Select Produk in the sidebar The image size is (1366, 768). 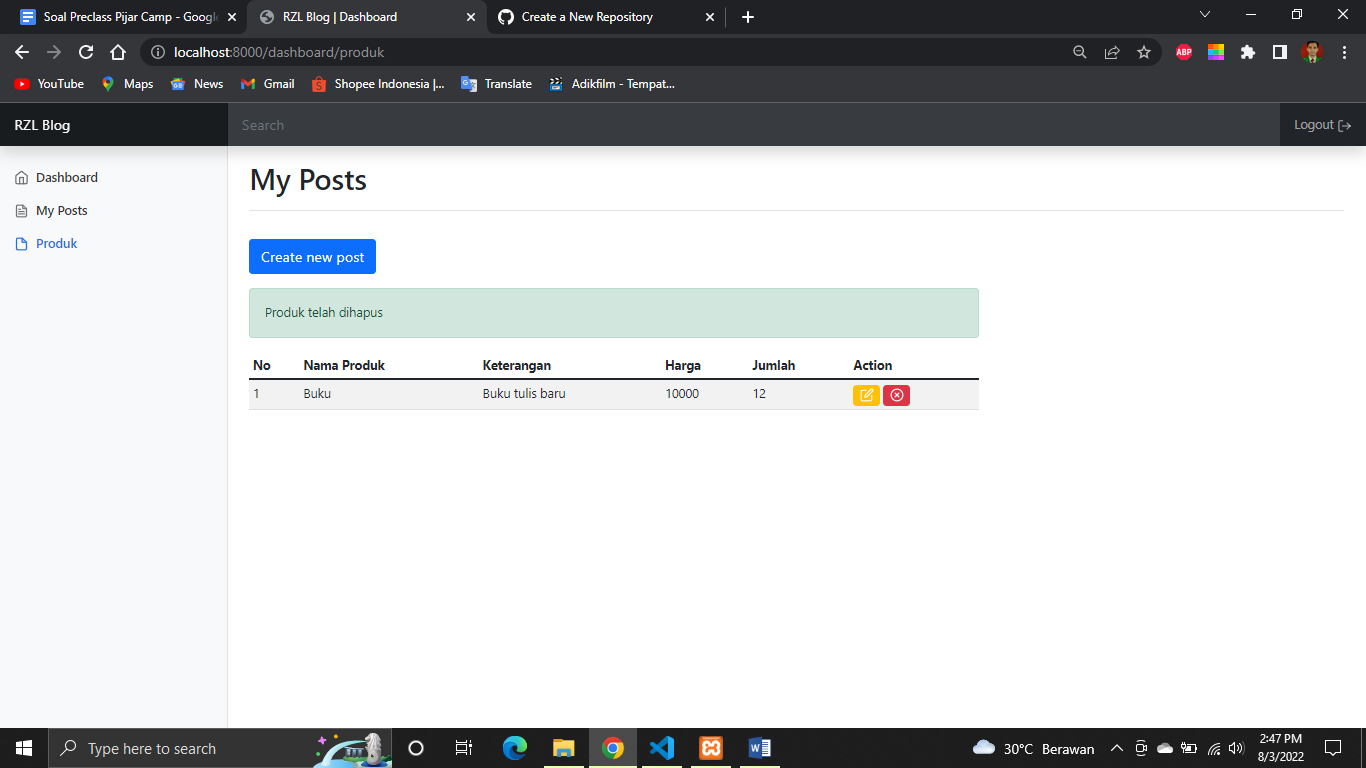(56, 243)
